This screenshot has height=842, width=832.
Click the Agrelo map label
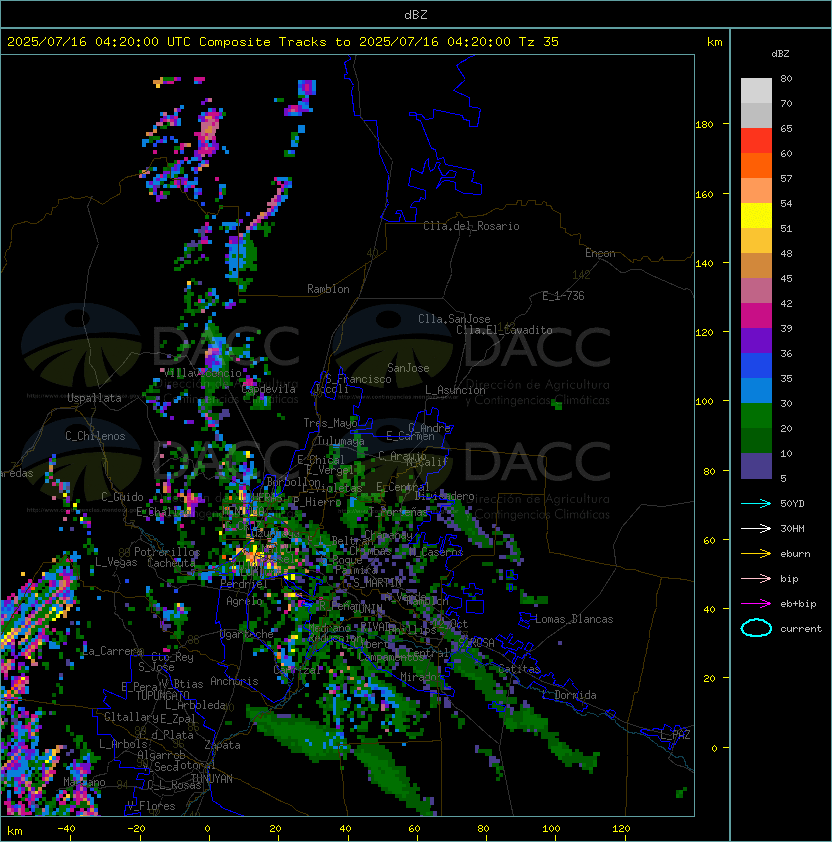pyautogui.click(x=244, y=601)
